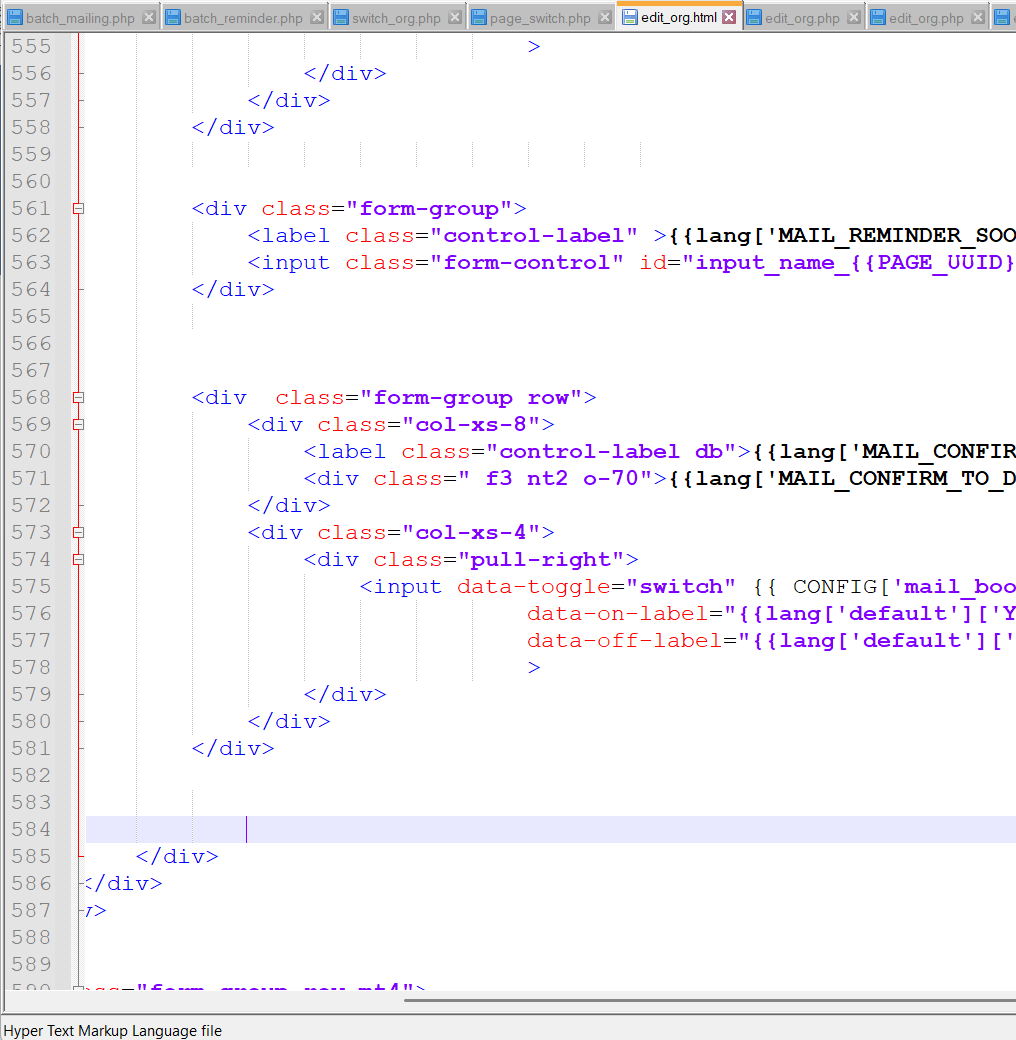Click the "col-xs-4" class value
The width and height of the screenshot is (1016, 1040).
click(x=471, y=533)
